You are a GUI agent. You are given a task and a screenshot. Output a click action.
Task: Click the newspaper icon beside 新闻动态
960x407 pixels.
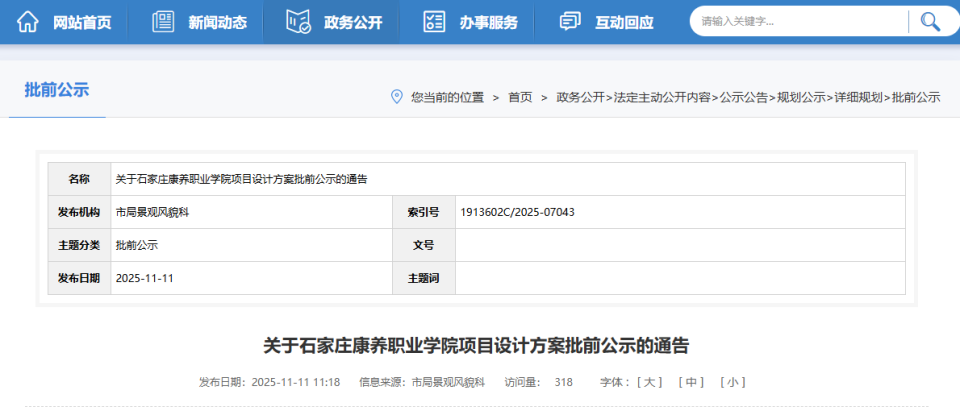(x=163, y=22)
